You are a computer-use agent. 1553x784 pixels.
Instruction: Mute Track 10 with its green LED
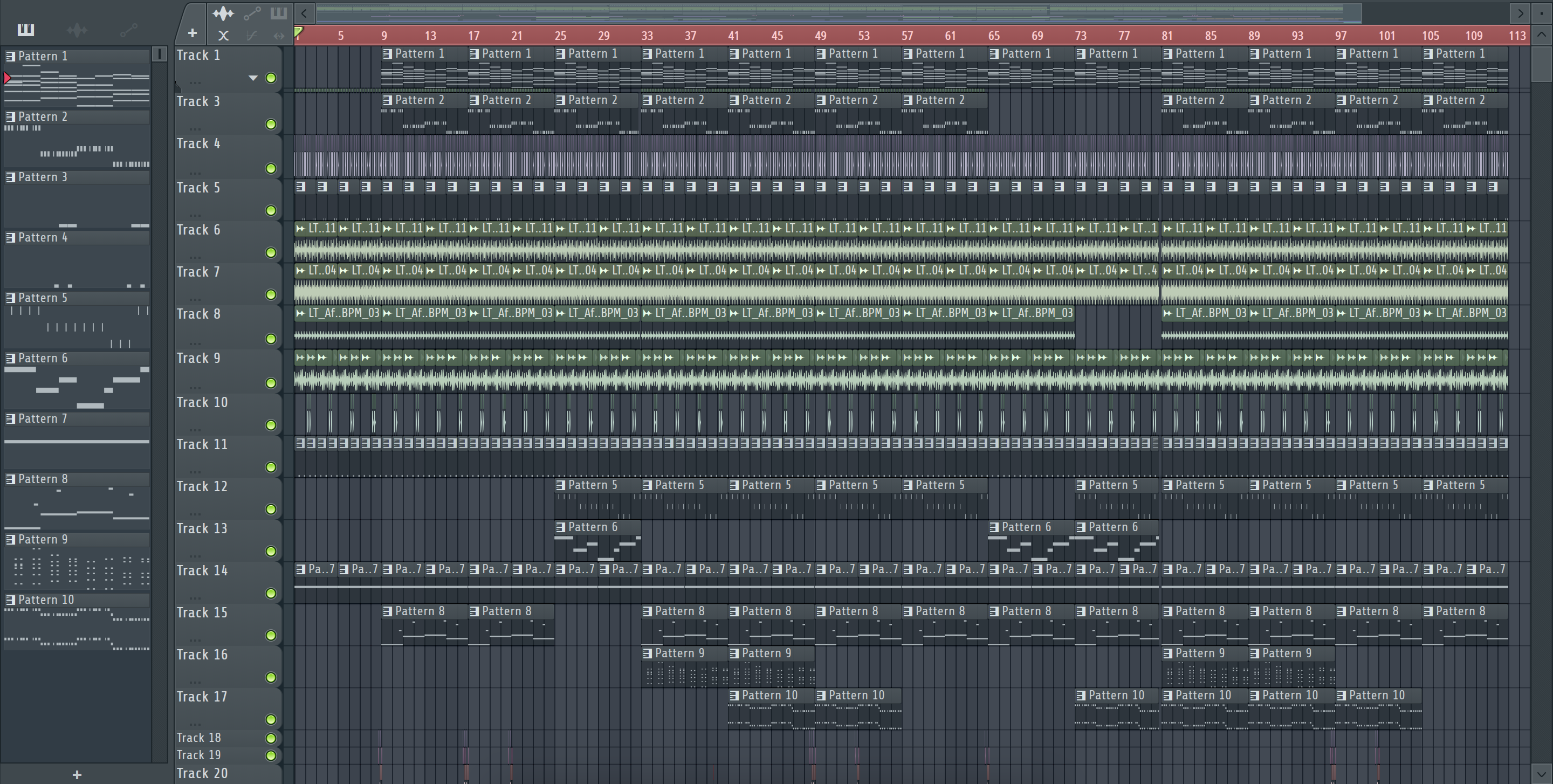click(271, 425)
